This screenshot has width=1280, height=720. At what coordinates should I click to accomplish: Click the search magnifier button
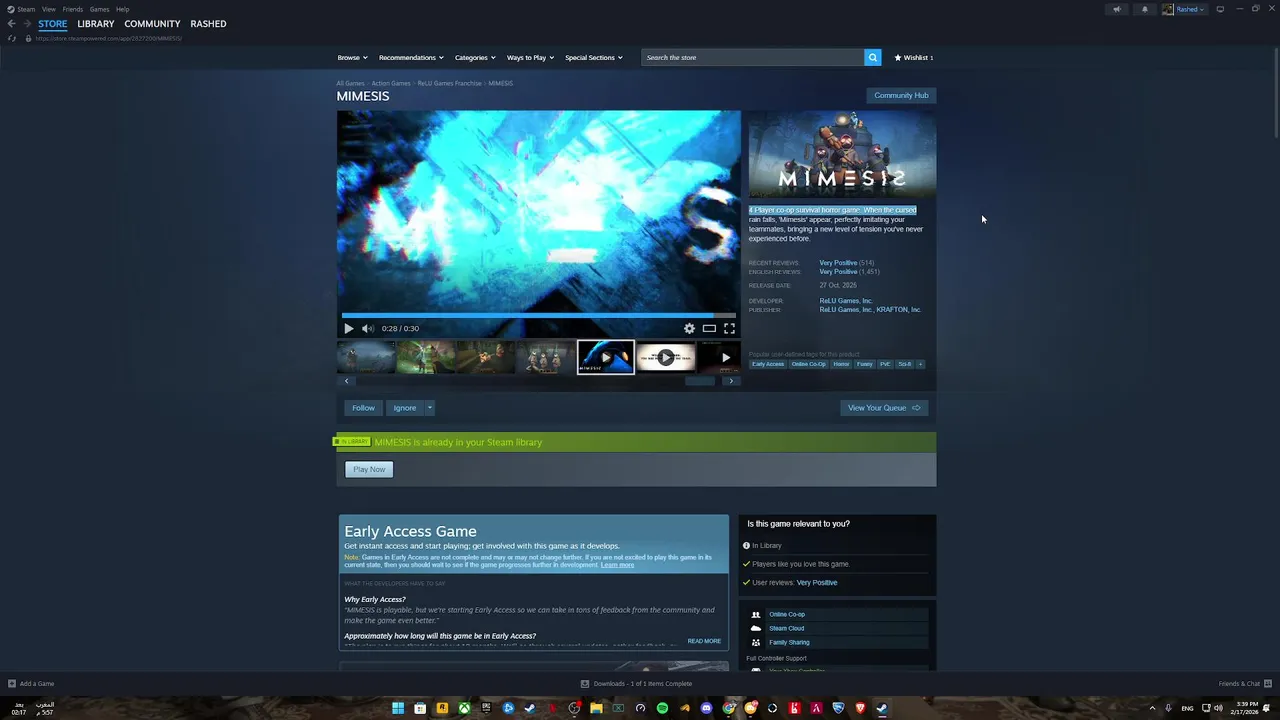tap(873, 57)
